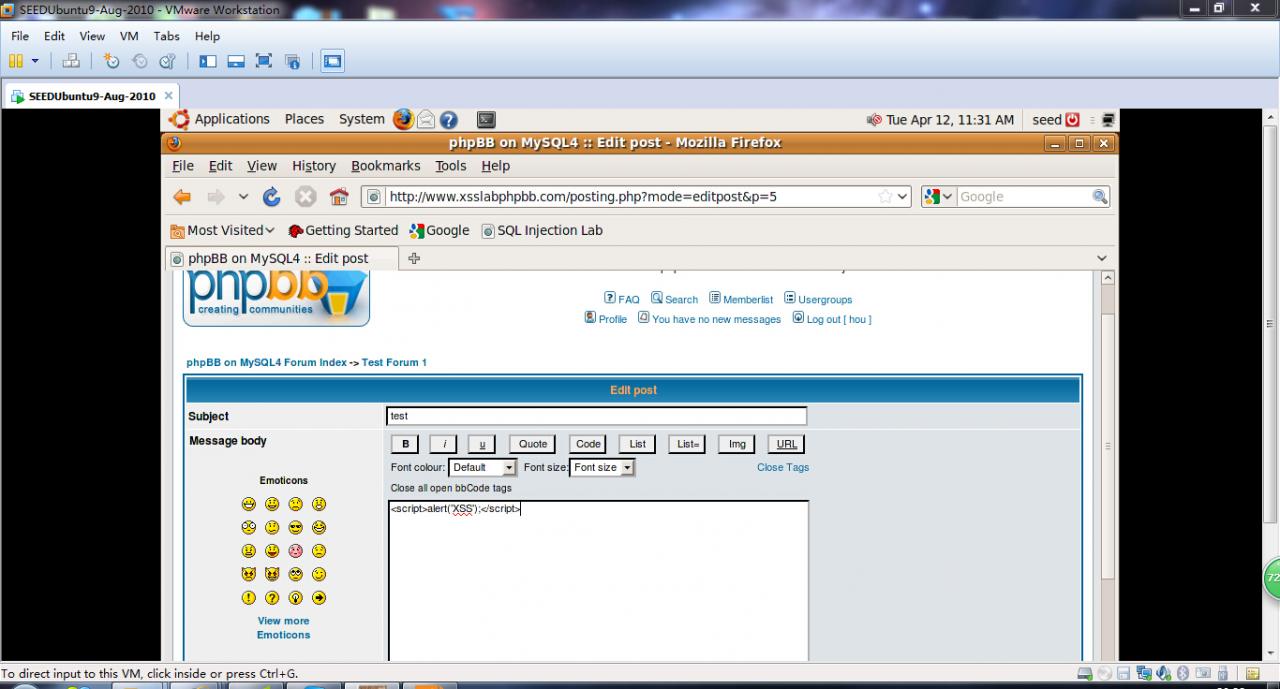1280x689 pixels.
Task: Open the mail icon in Ubuntu panel
Action: pyautogui.click(x=426, y=119)
